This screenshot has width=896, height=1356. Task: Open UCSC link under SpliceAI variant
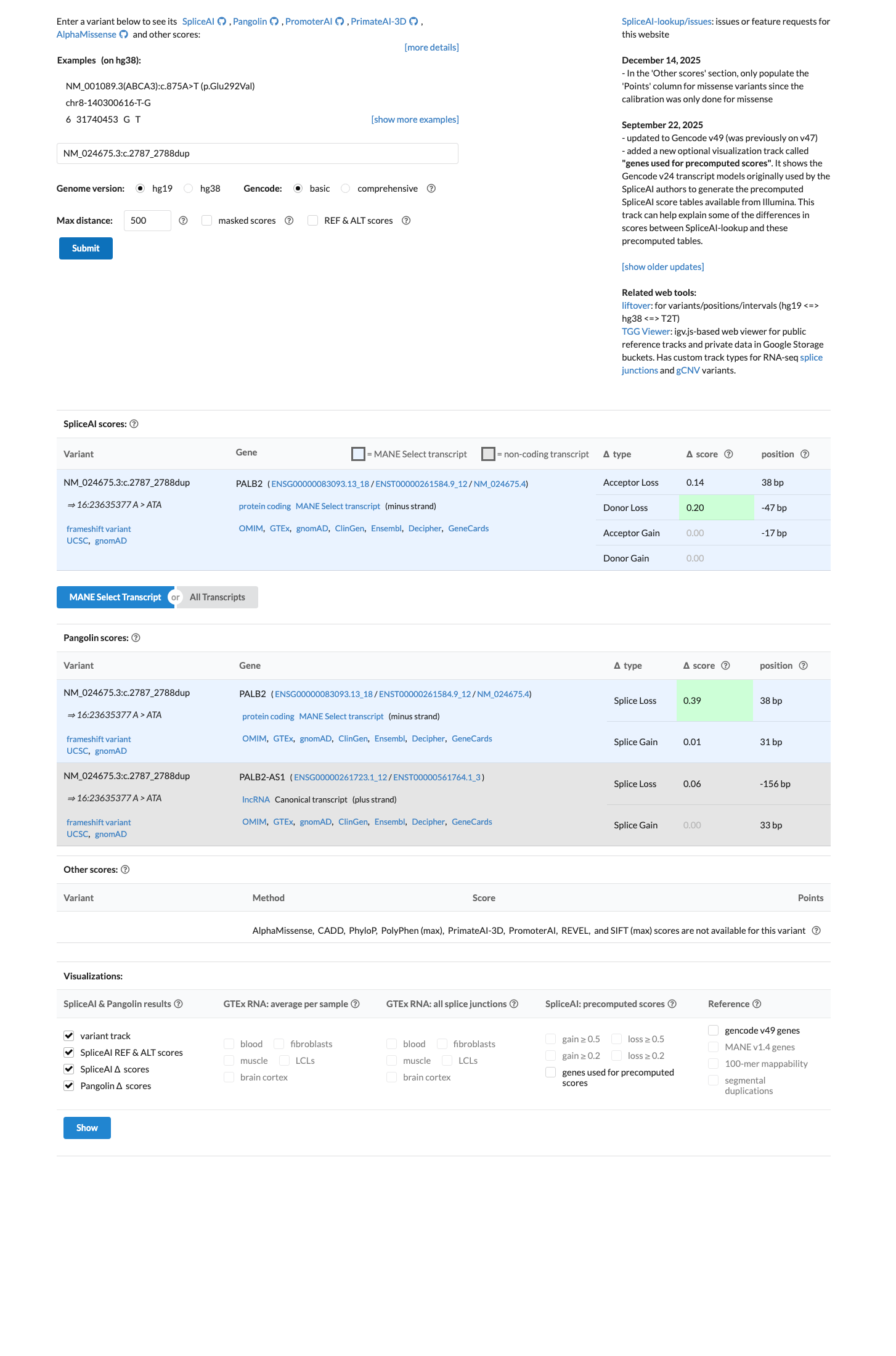(77, 541)
